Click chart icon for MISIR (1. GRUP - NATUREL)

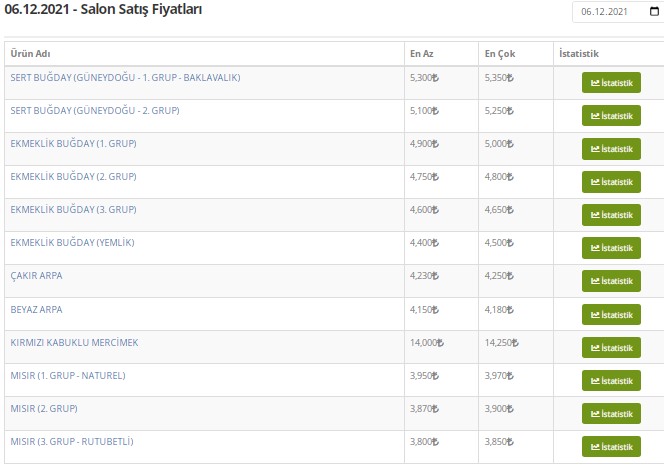(x=595, y=380)
